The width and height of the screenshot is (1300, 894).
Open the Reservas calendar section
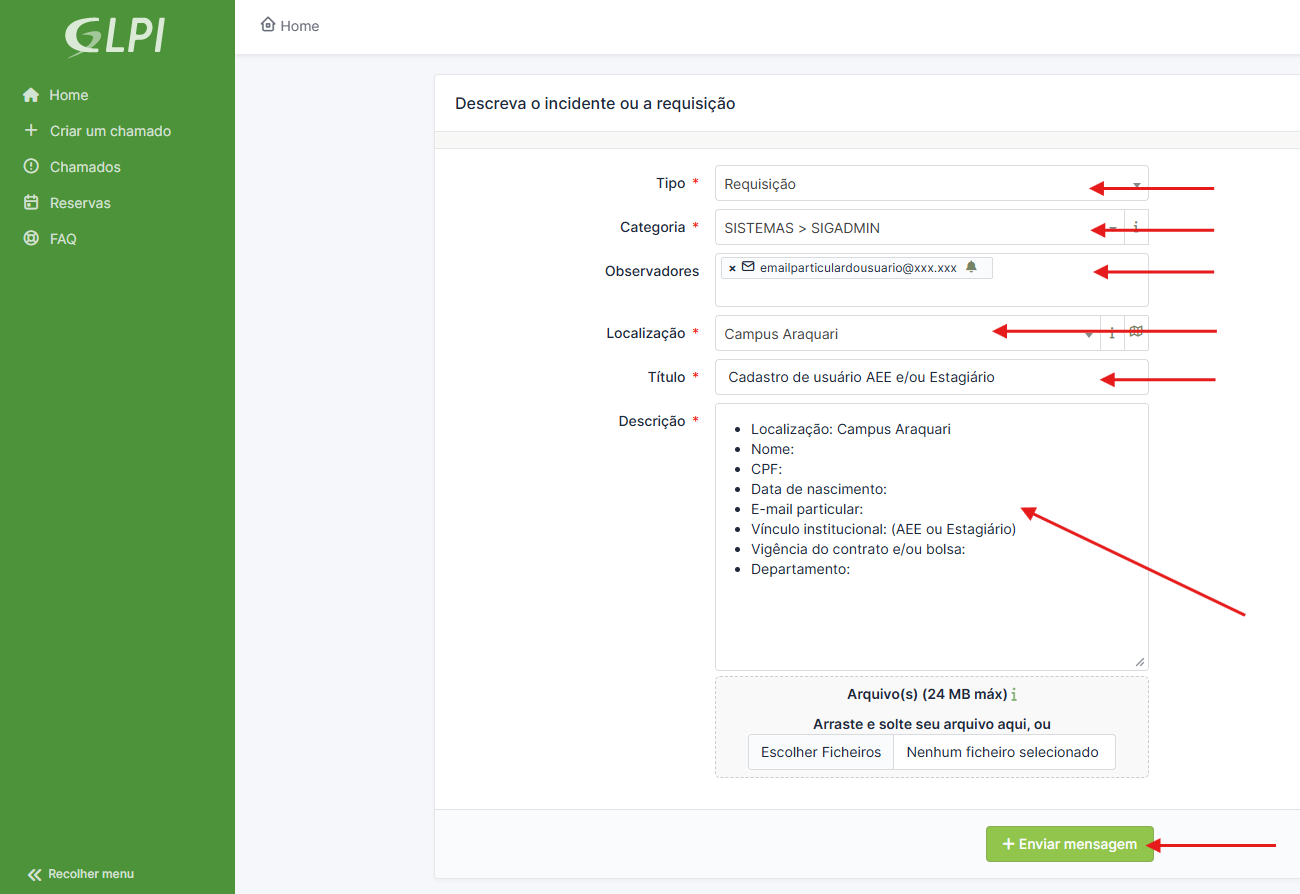point(80,203)
